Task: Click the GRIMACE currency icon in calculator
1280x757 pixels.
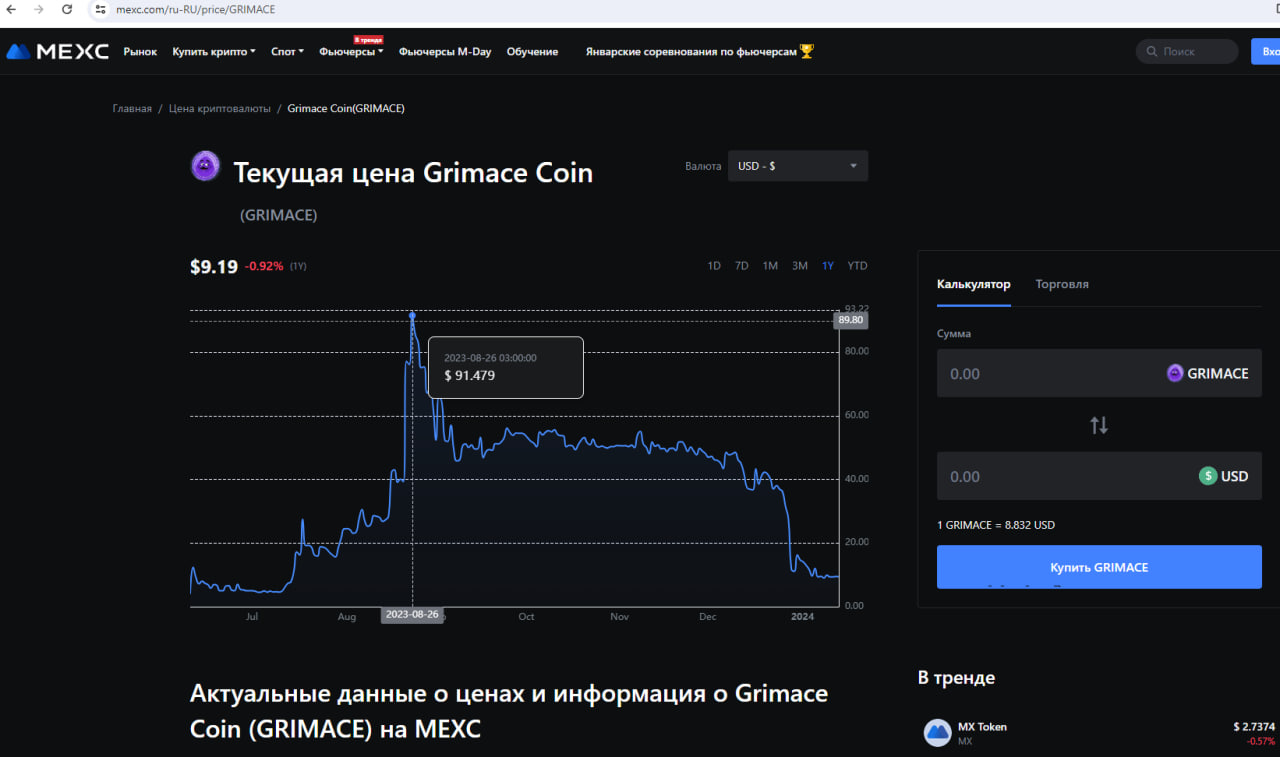Action: (1175, 373)
